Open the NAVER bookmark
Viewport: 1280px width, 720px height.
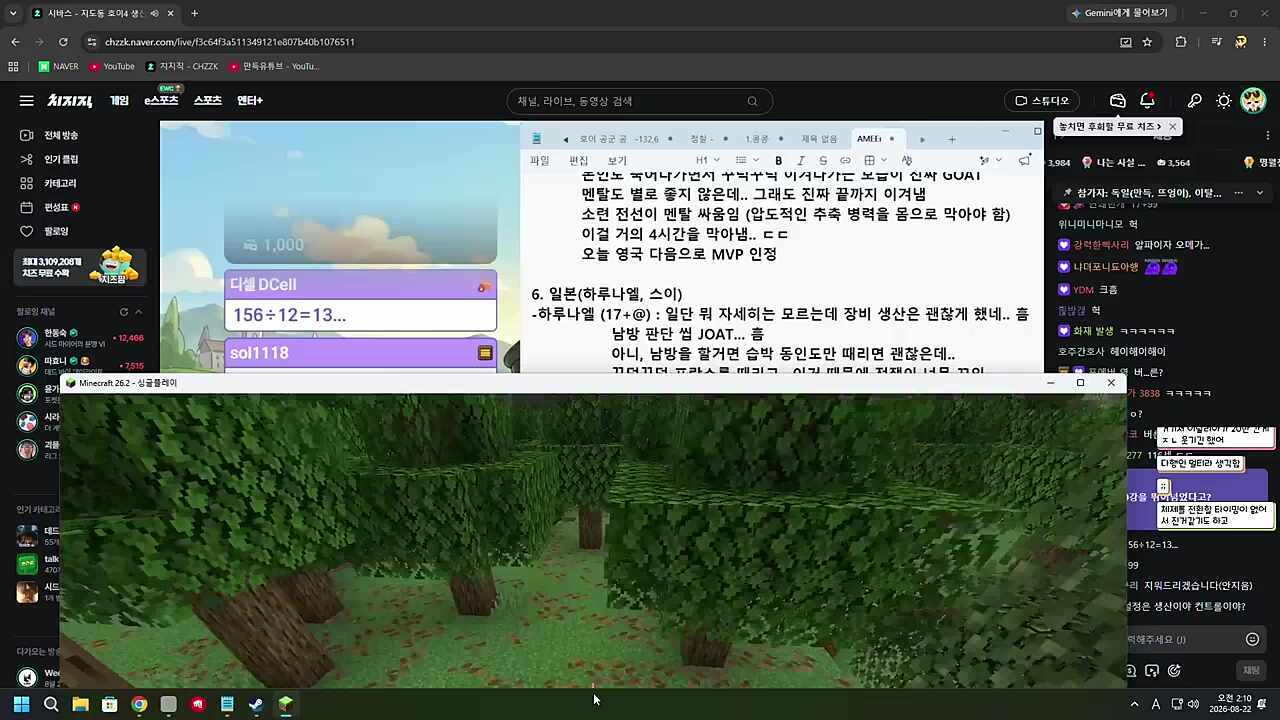[x=58, y=66]
